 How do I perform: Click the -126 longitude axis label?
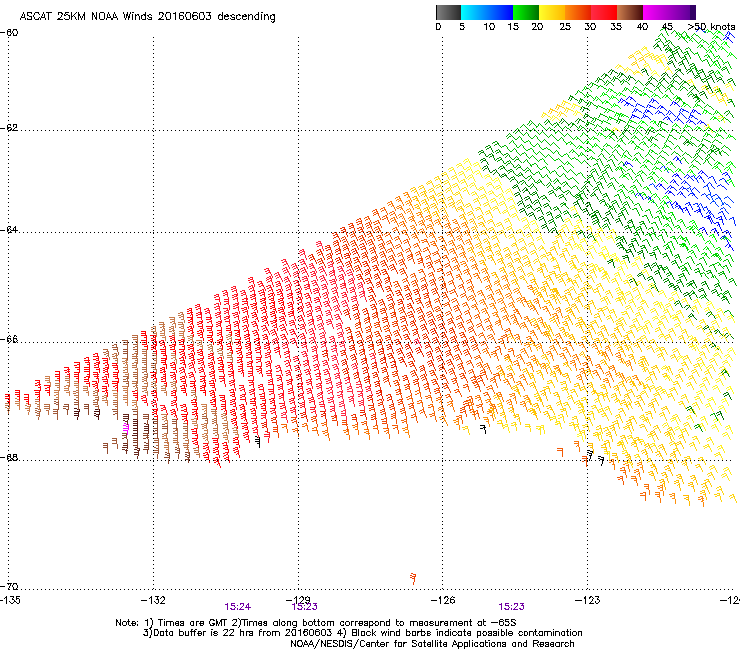coord(443,600)
